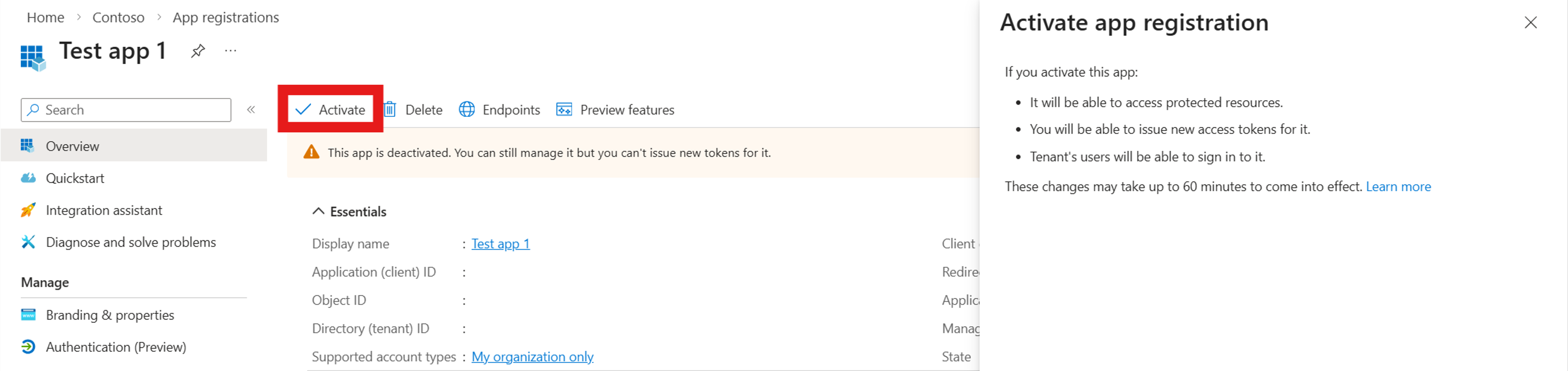The width and height of the screenshot is (1568, 371).
Task: Activate the app registration
Action: (330, 110)
